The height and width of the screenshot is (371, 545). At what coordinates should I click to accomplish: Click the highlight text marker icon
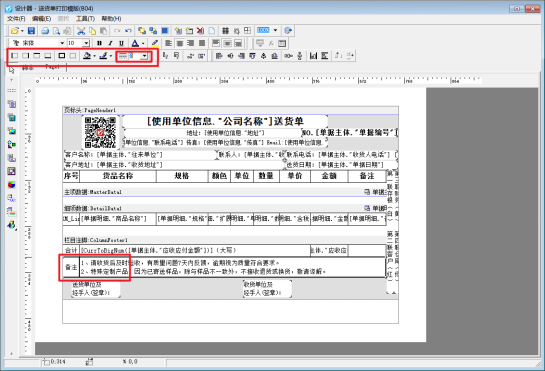tap(155, 43)
